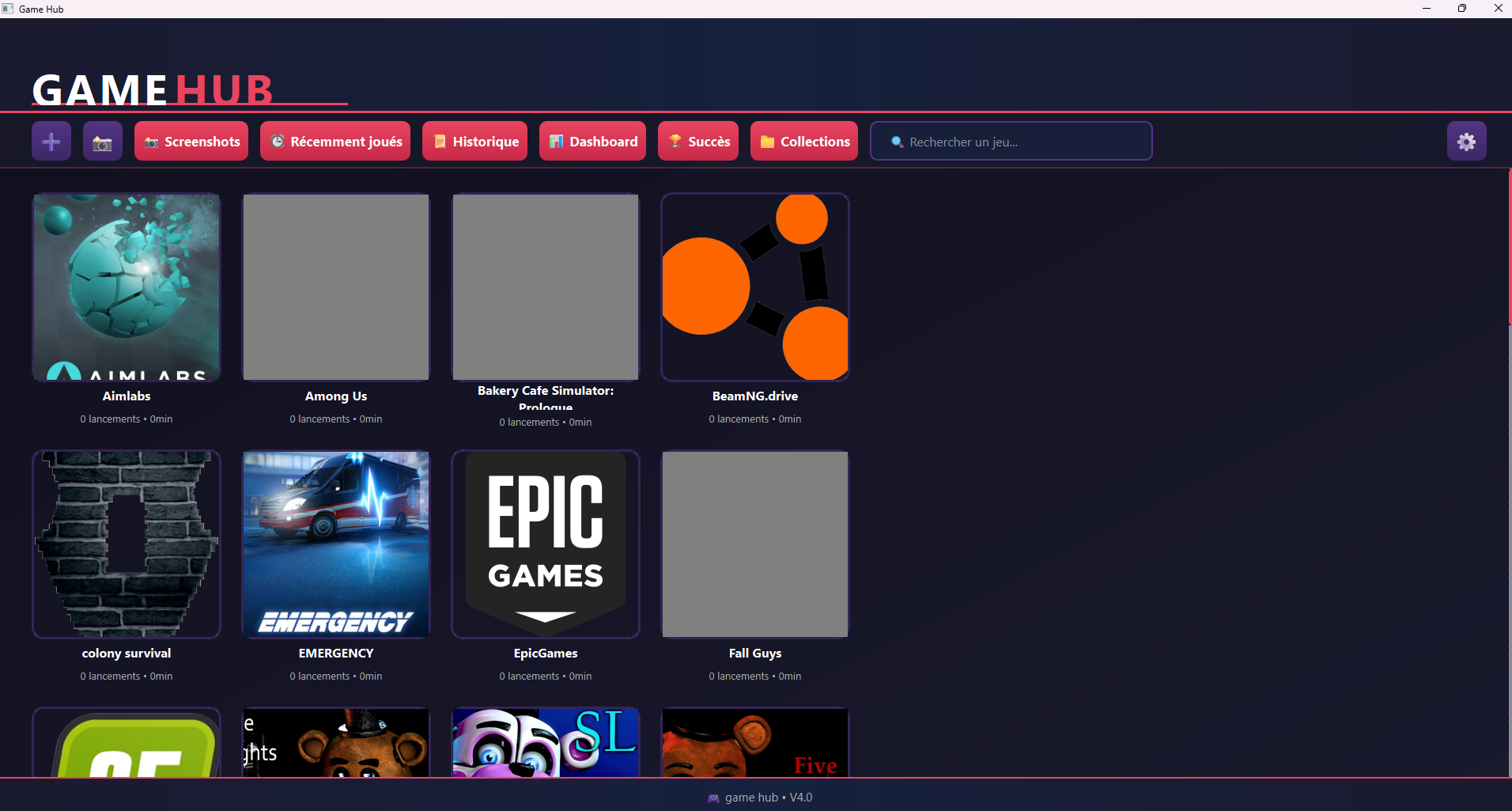
Task: Click the colony survival title text
Action: (x=127, y=654)
